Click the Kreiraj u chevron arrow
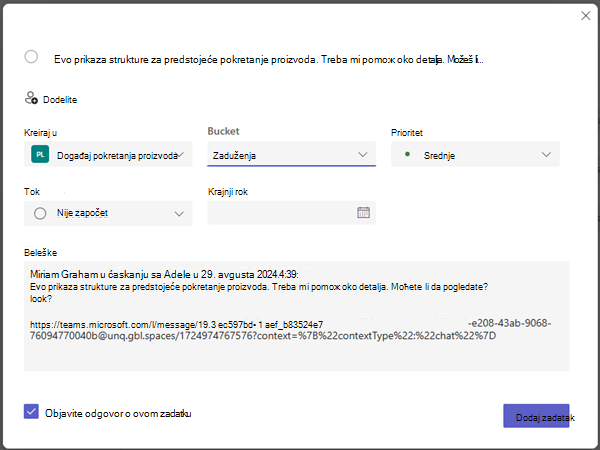Viewport: 600px width, 450px height. pos(181,155)
